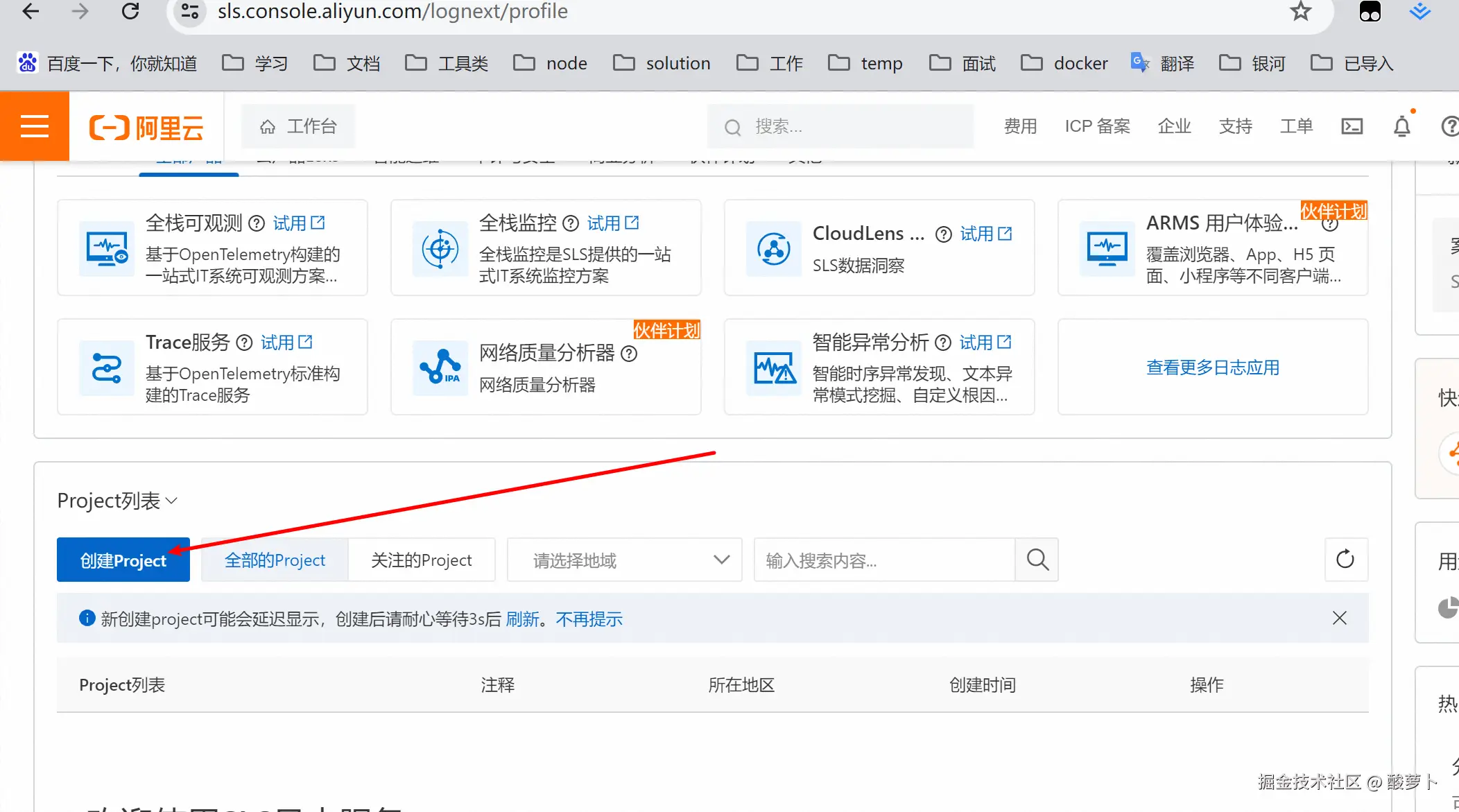Screen dimensions: 1459x812
Task: Switch to the 关注的Project tab
Action: coord(421,560)
